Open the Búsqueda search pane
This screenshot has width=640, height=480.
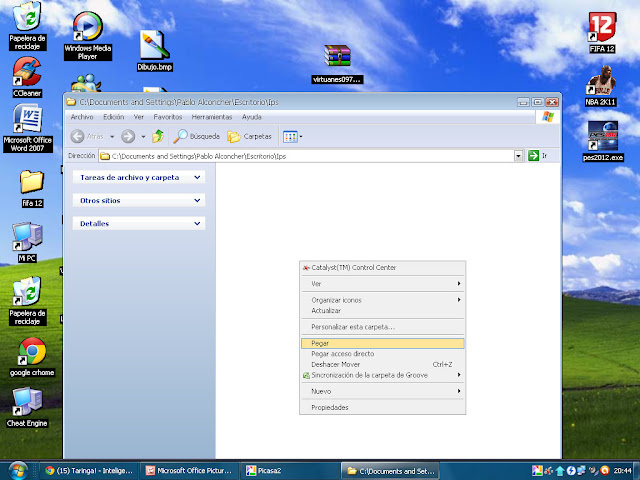click(196, 136)
